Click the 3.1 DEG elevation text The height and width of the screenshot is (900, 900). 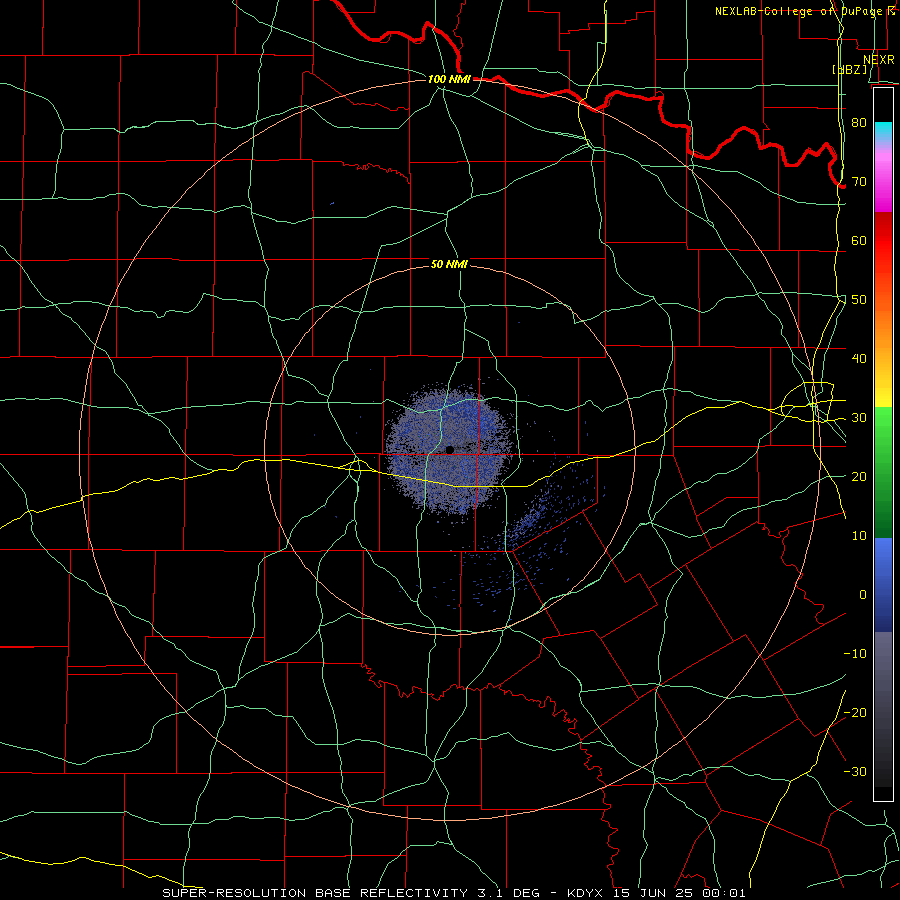(x=509, y=893)
